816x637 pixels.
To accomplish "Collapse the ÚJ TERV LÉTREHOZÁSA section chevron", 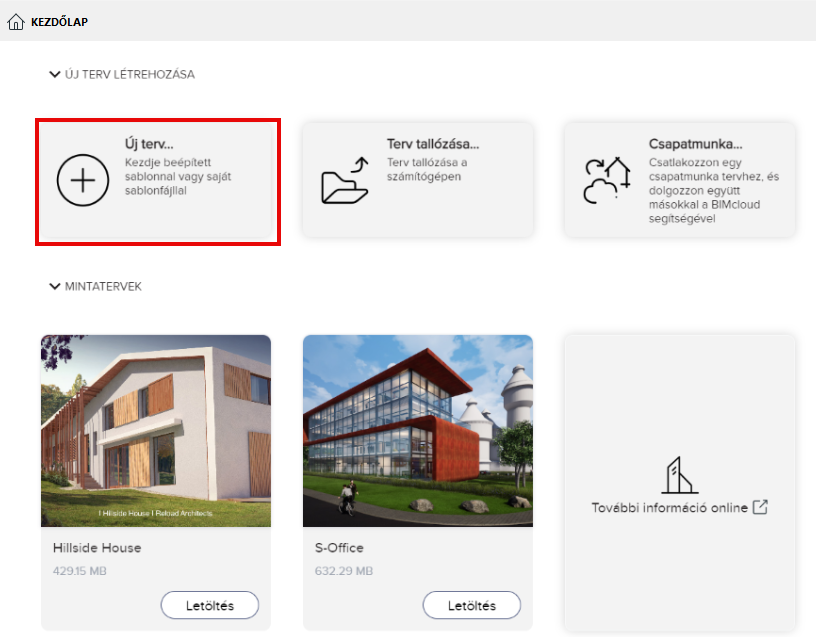I will point(55,74).
